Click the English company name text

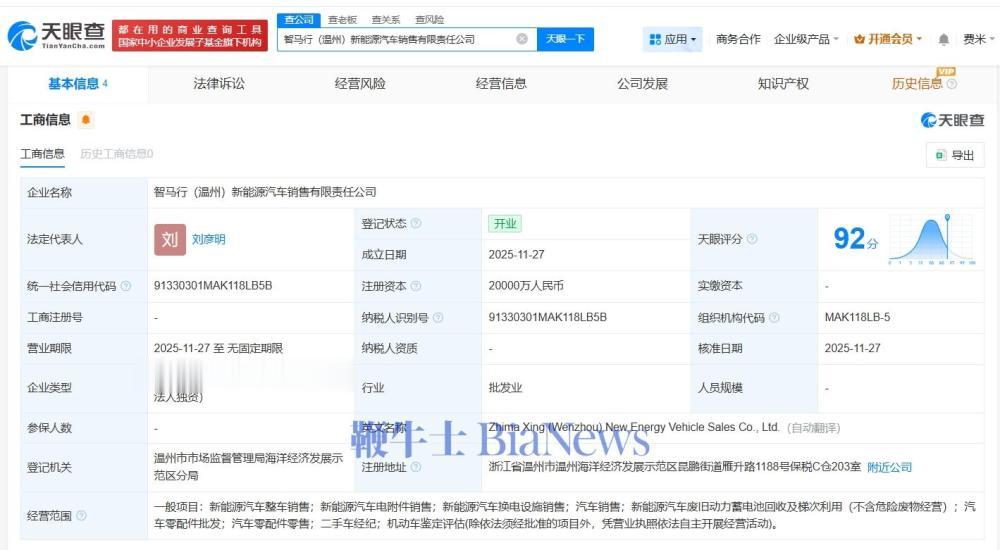point(634,427)
